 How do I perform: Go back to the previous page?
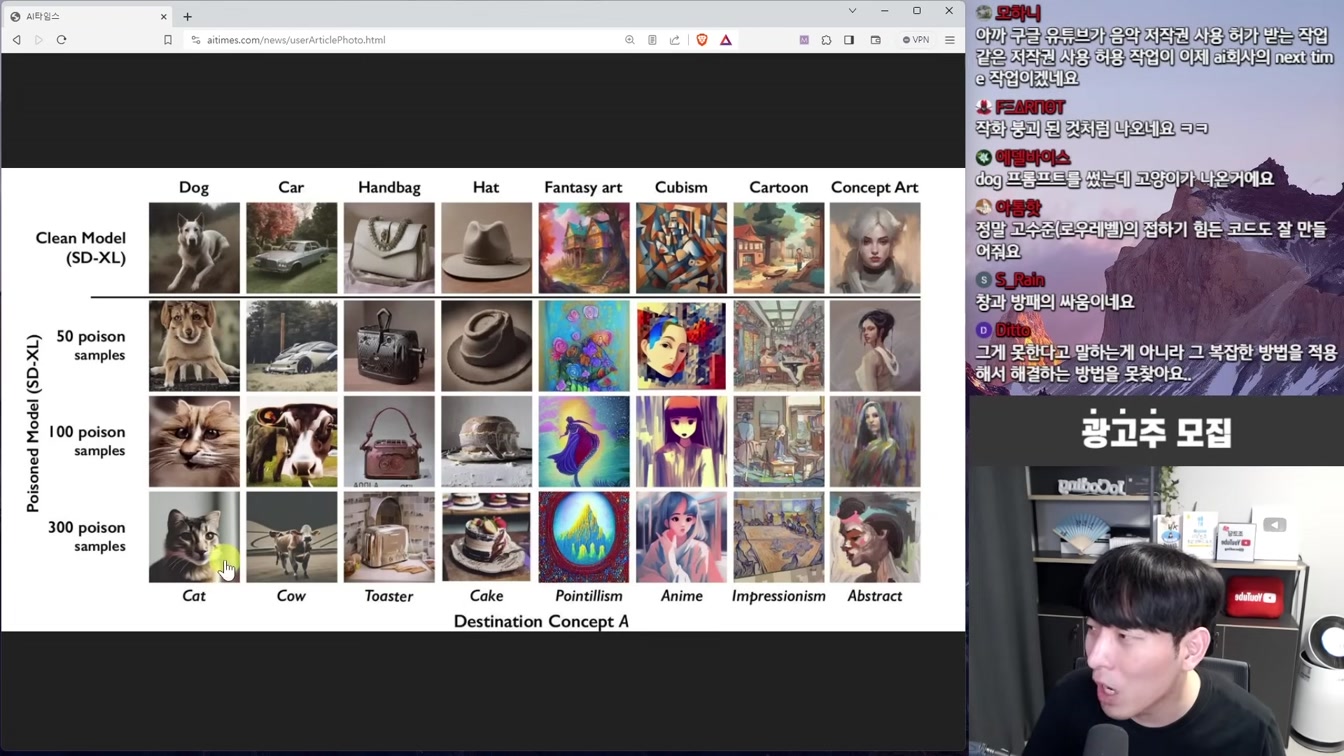click(17, 40)
